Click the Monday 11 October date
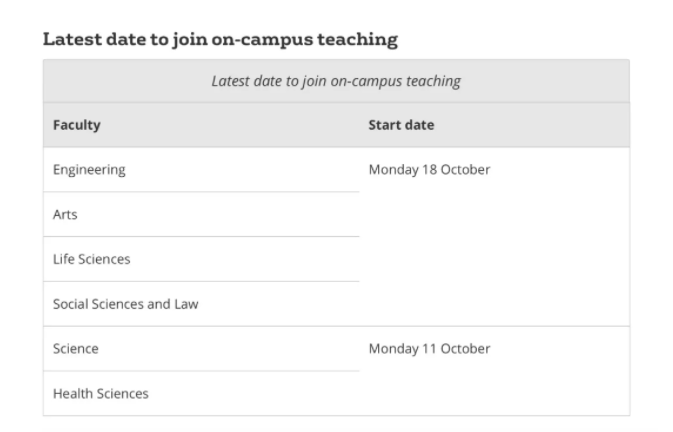The height and width of the screenshot is (432, 673). pos(429,349)
